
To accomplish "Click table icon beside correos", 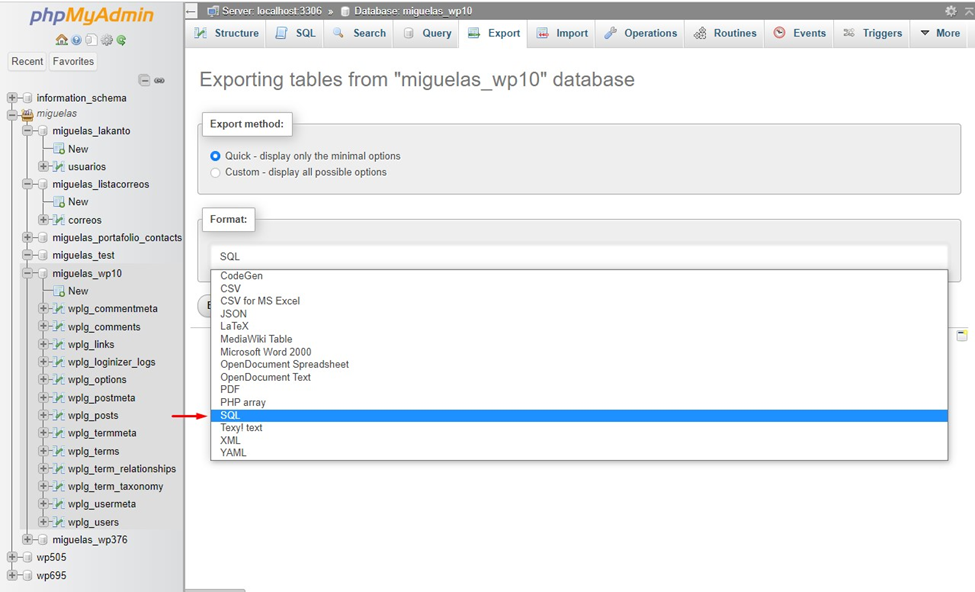I will pos(59,220).
